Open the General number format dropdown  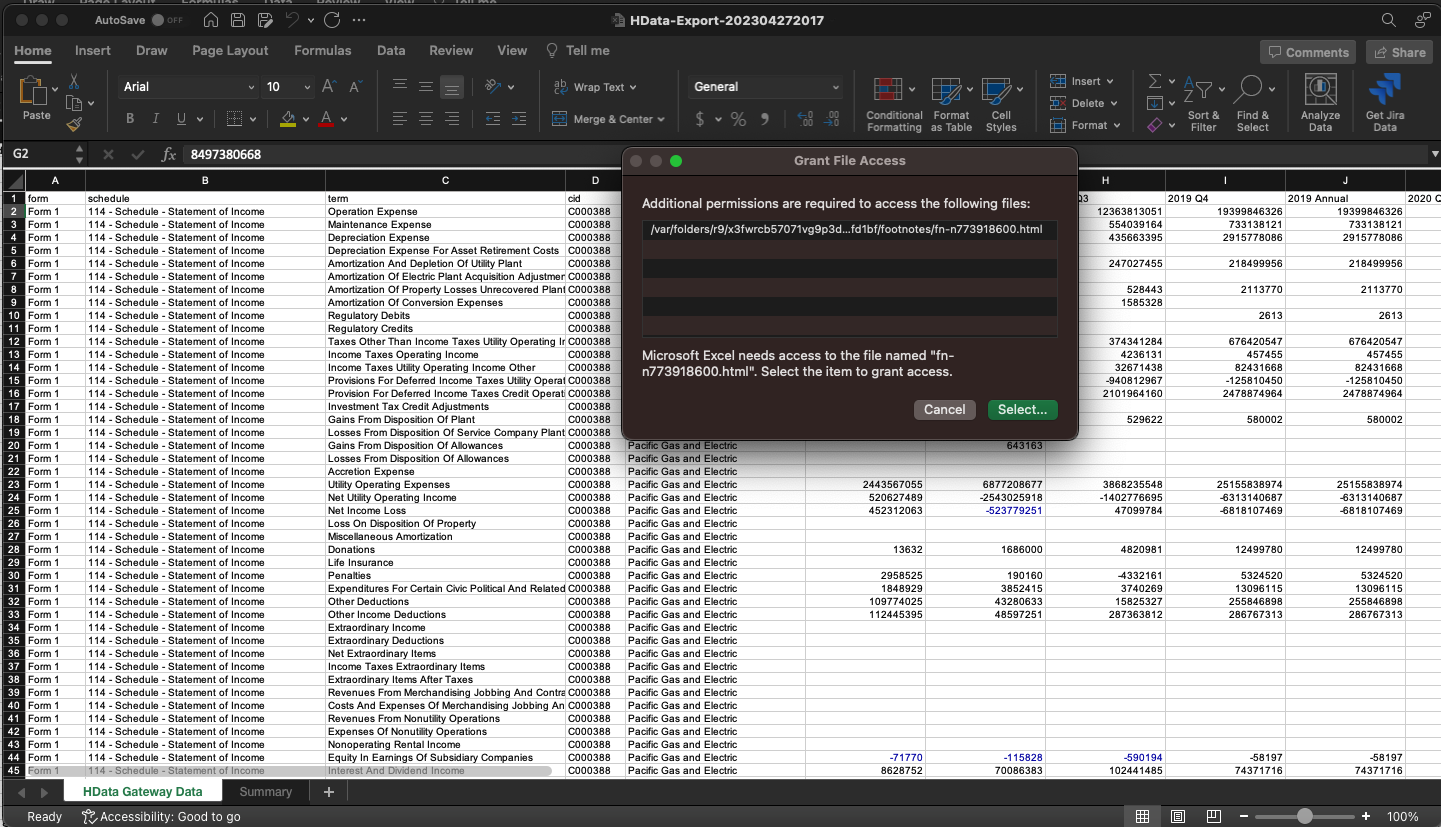pyautogui.click(x=836, y=87)
